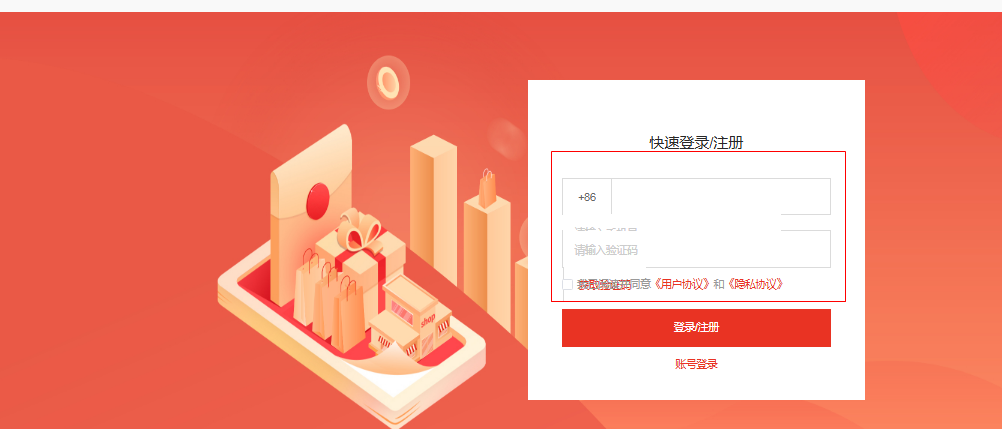Click the faded translucent coin bubble
1002x429 pixels.
click(507, 139)
